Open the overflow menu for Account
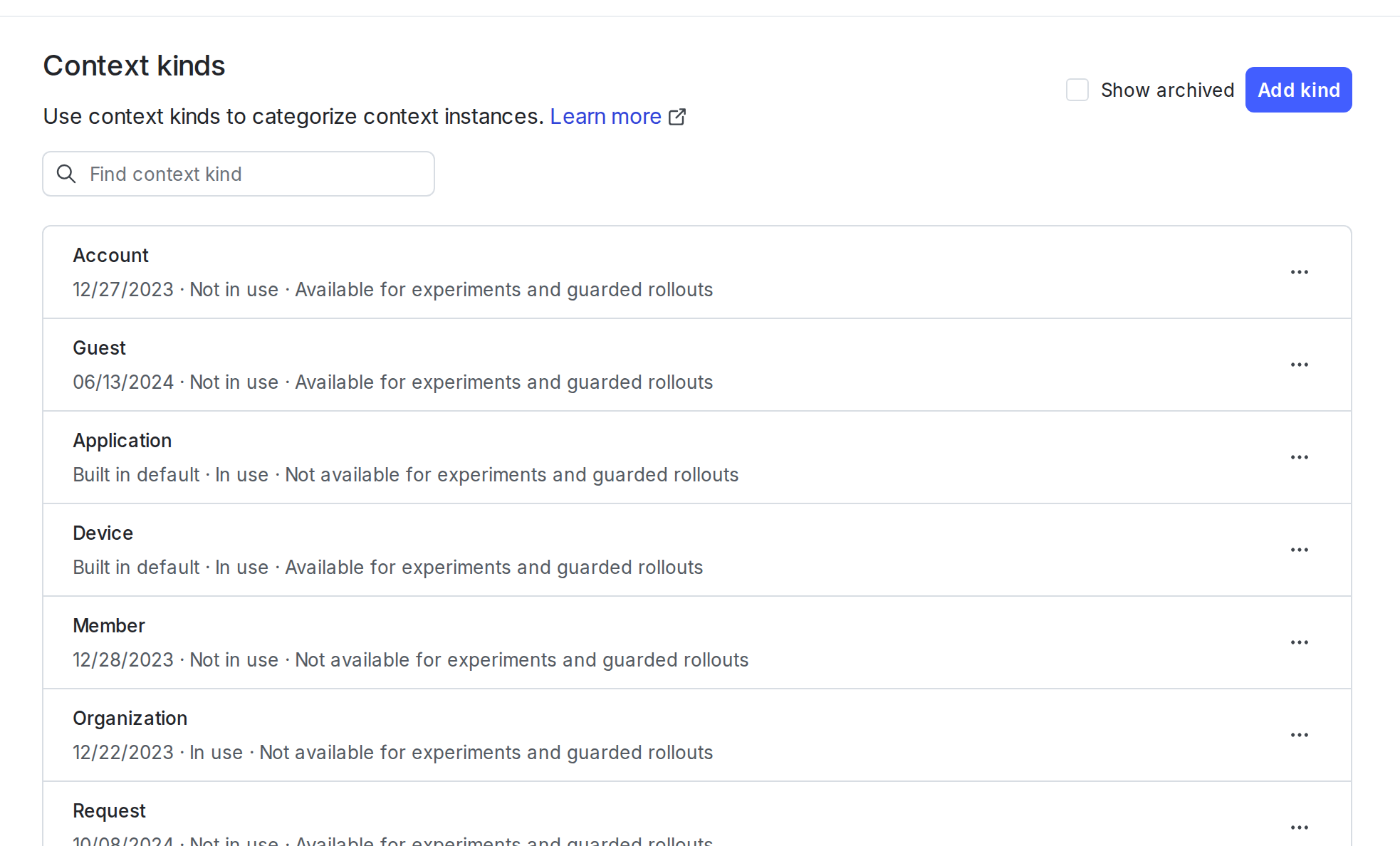 1299,271
